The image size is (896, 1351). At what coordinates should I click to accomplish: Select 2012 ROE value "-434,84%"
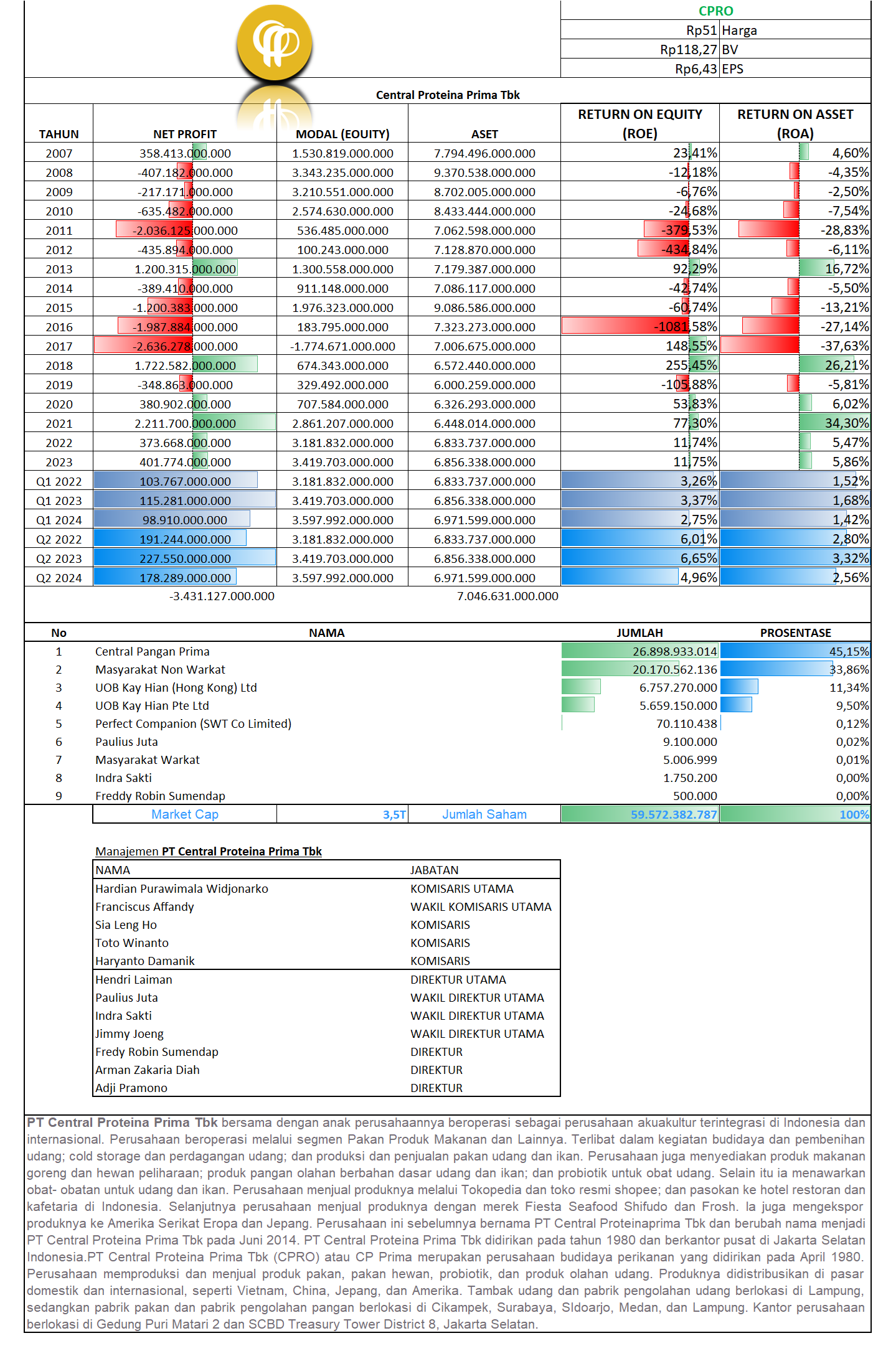[689, 249]
